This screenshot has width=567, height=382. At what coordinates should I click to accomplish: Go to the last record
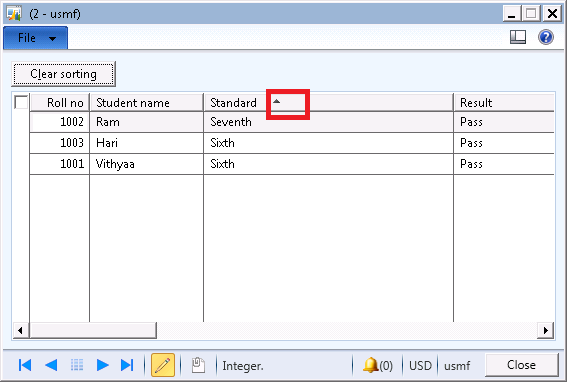point(127,365)
